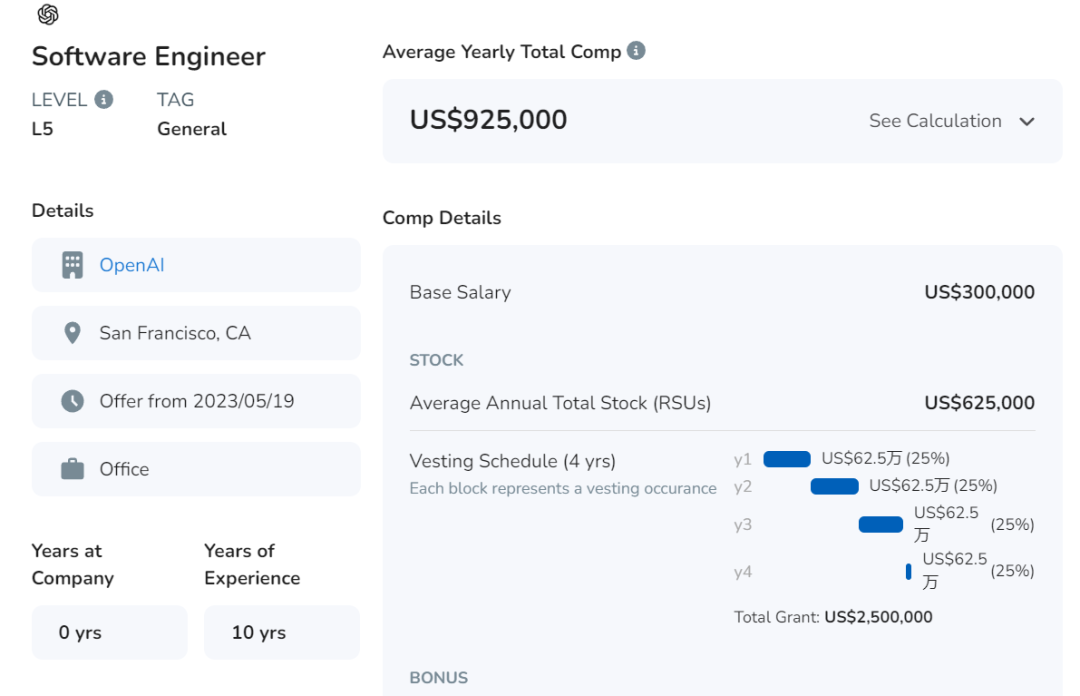
Task: Expand the See Calculation chevron
Action: pos(1027,121)
